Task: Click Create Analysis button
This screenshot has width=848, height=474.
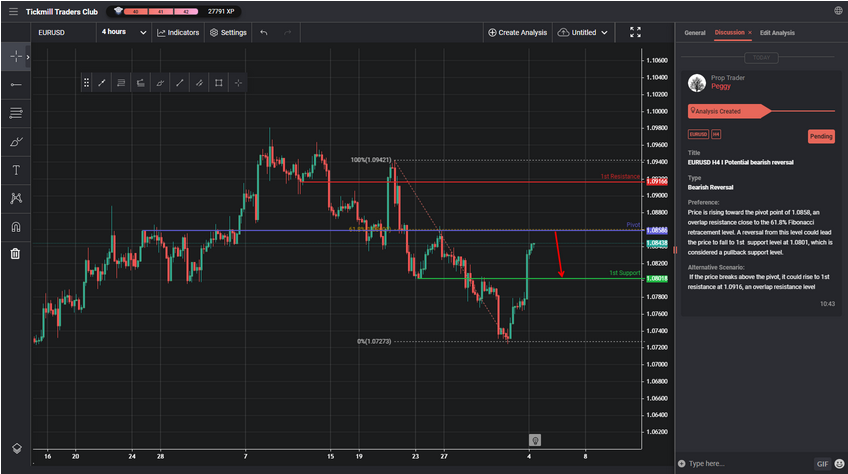Action: pos(518,32)
